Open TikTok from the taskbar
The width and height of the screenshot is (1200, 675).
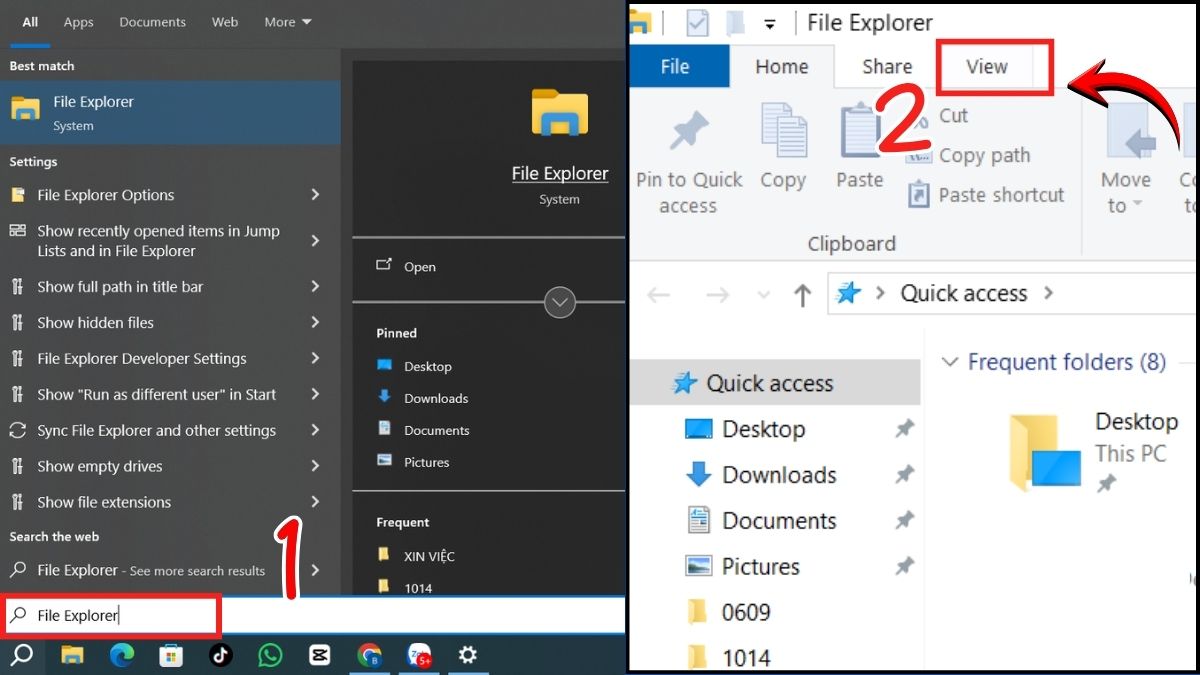point(221,655)
